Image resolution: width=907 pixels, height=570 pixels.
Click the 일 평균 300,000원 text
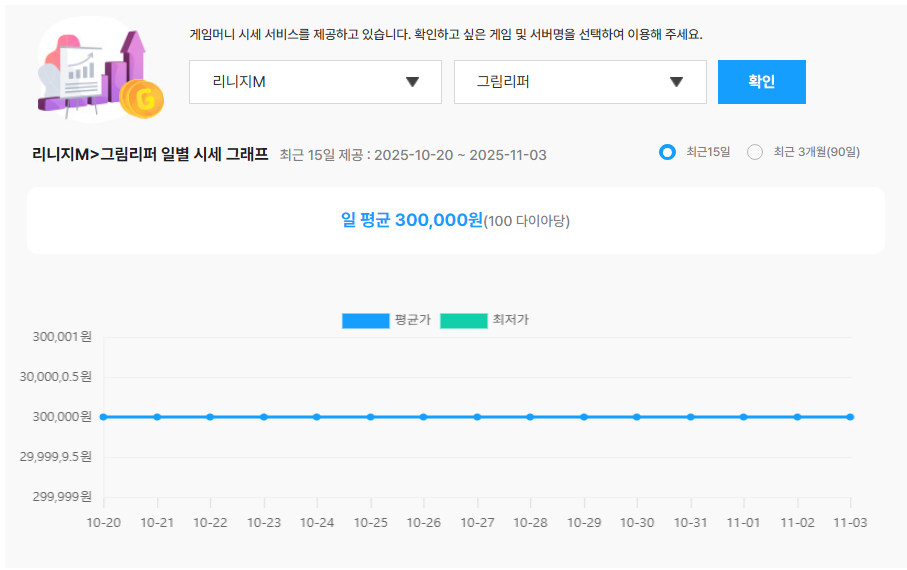[412, 220]
